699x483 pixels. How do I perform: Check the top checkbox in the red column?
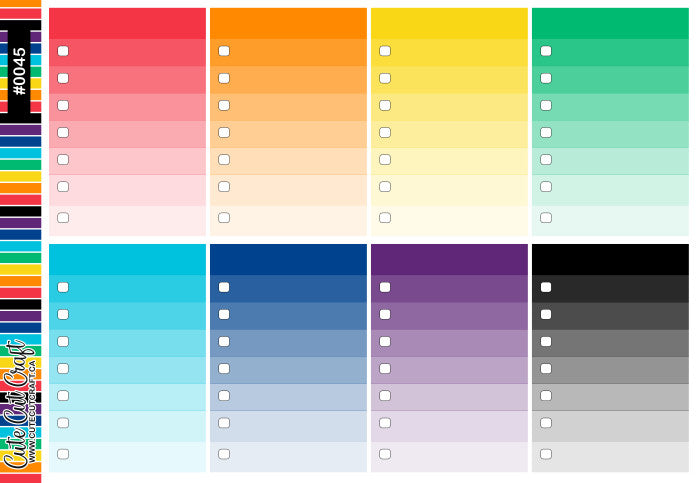(63, 51)
